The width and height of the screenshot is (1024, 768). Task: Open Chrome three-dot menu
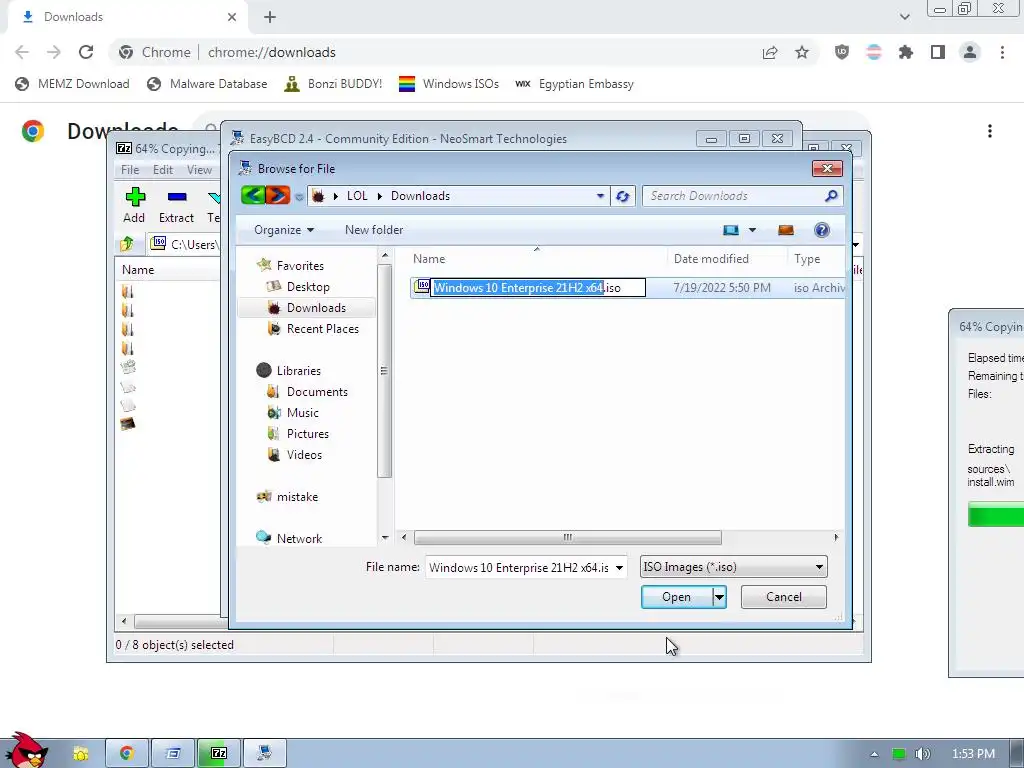(x=1002, y=52)
